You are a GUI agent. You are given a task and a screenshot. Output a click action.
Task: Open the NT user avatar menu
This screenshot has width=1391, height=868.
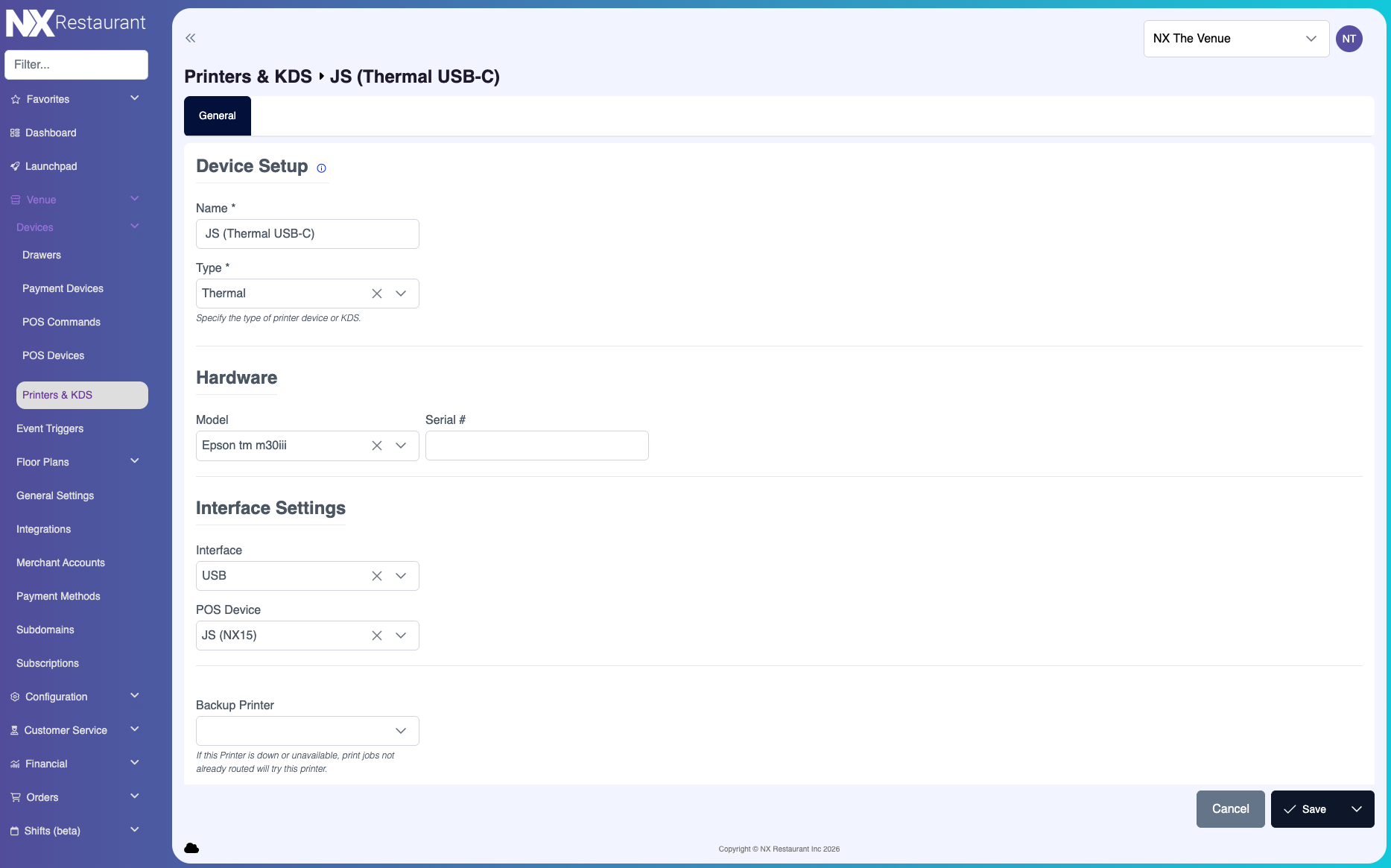pos(1349,39)
